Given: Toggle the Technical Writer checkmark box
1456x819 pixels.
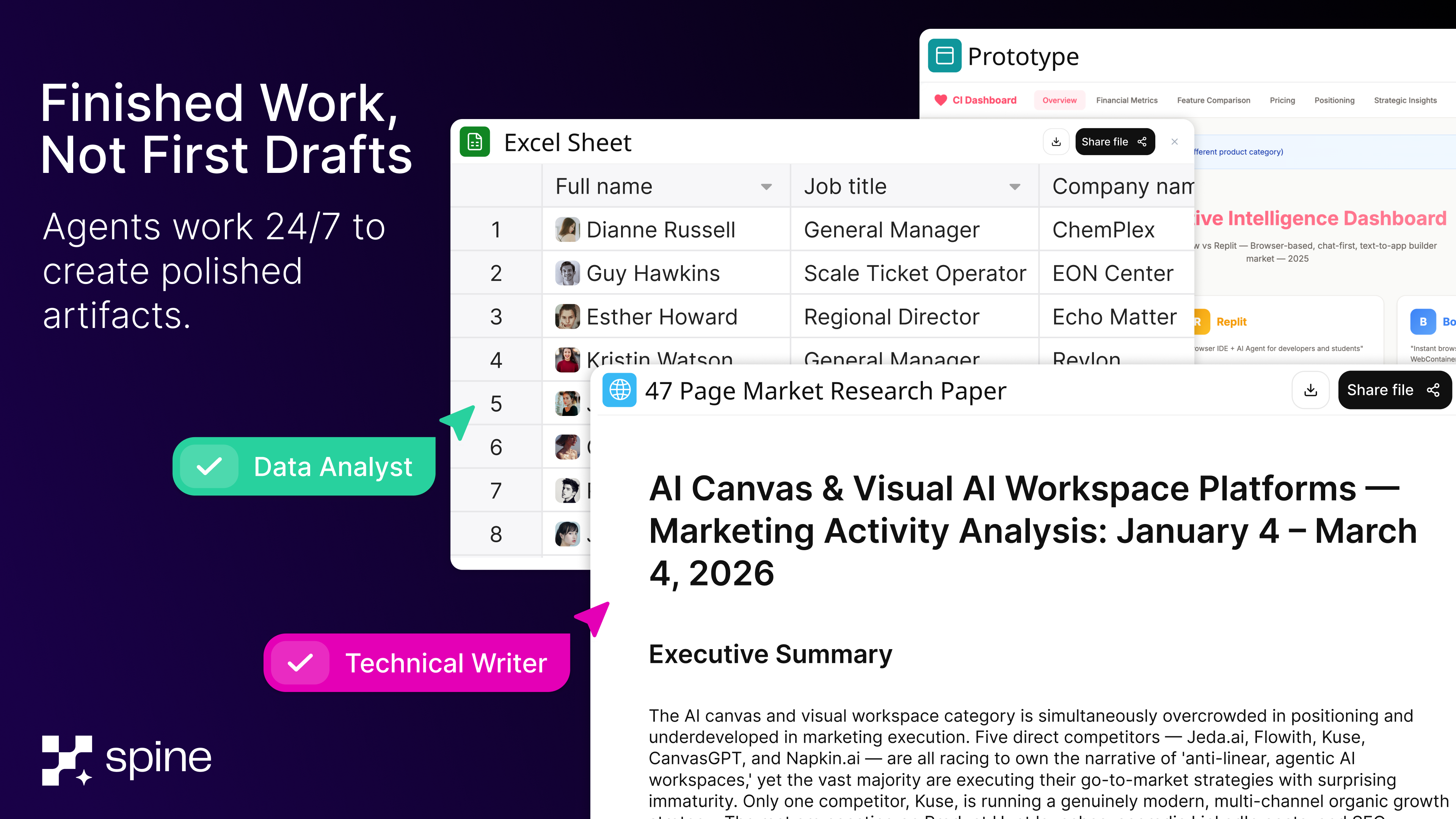Looking at the screenshot, I should (x=300, y=663).
